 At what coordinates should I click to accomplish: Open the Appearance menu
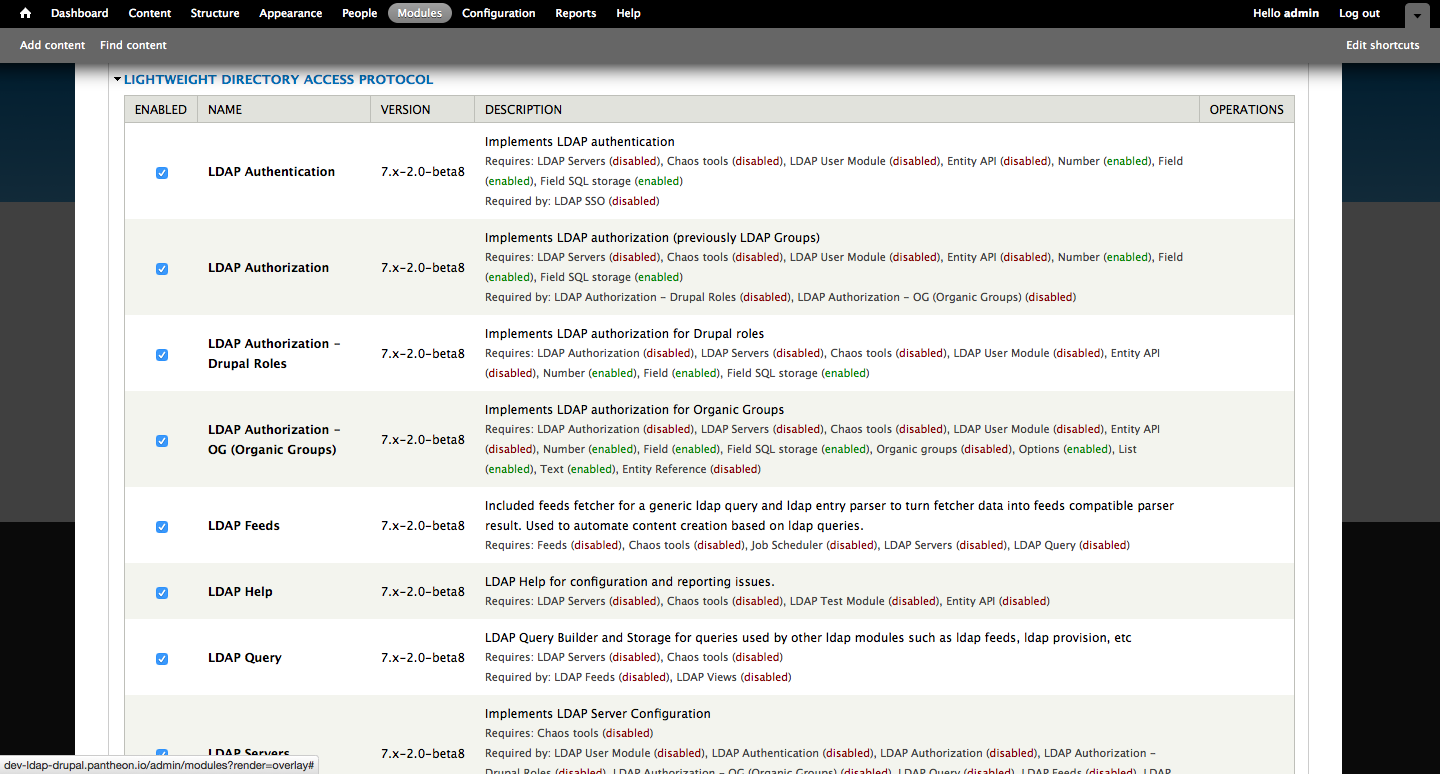click(x=291, y=13)
